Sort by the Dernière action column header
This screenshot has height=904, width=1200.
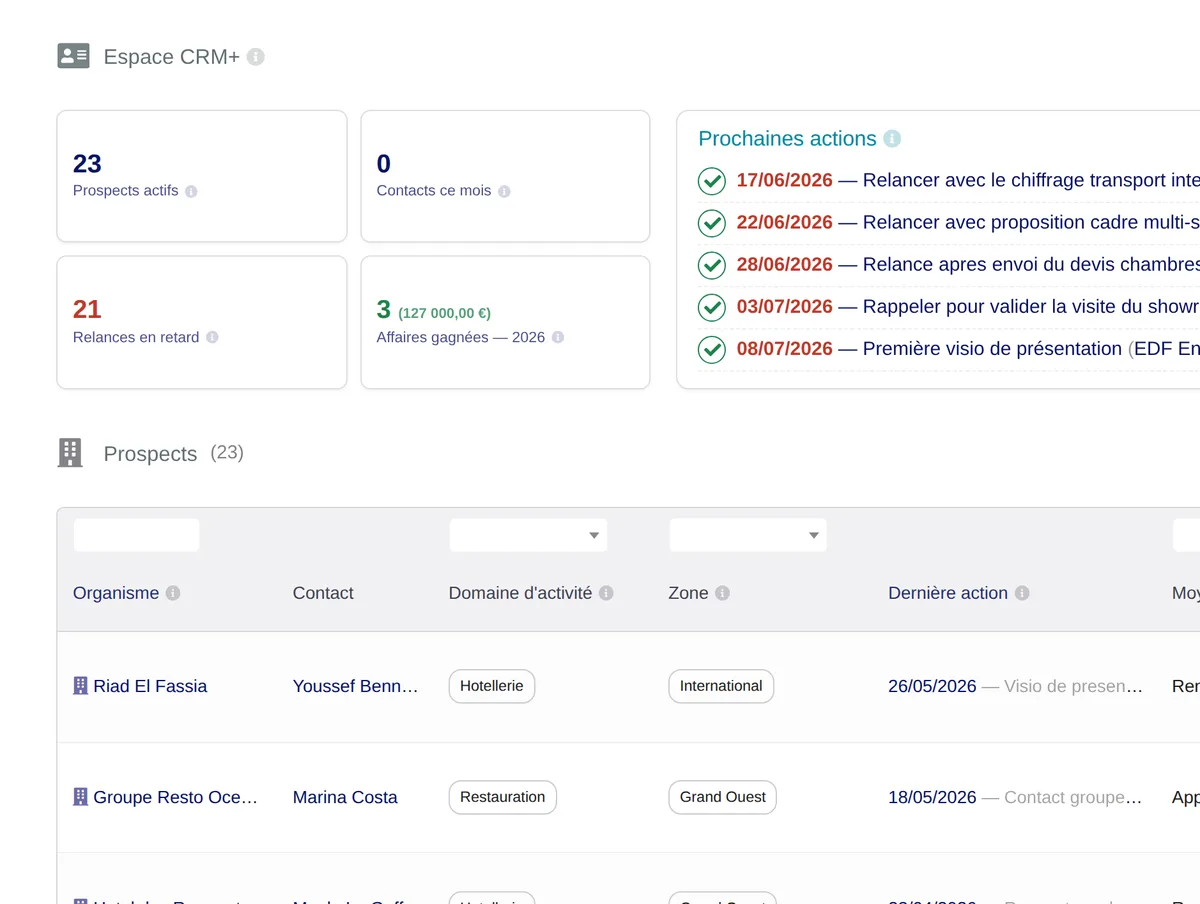pos(948,593)
